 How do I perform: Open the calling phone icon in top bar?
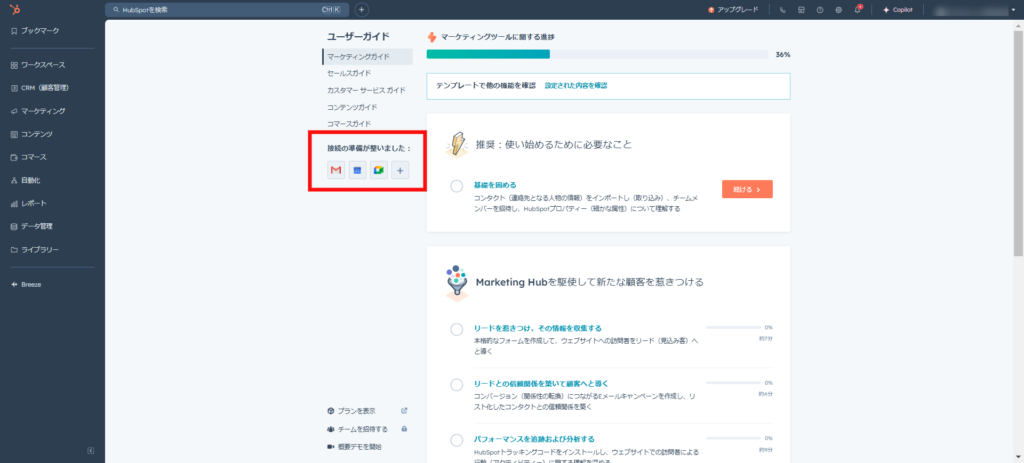(782, 10)
